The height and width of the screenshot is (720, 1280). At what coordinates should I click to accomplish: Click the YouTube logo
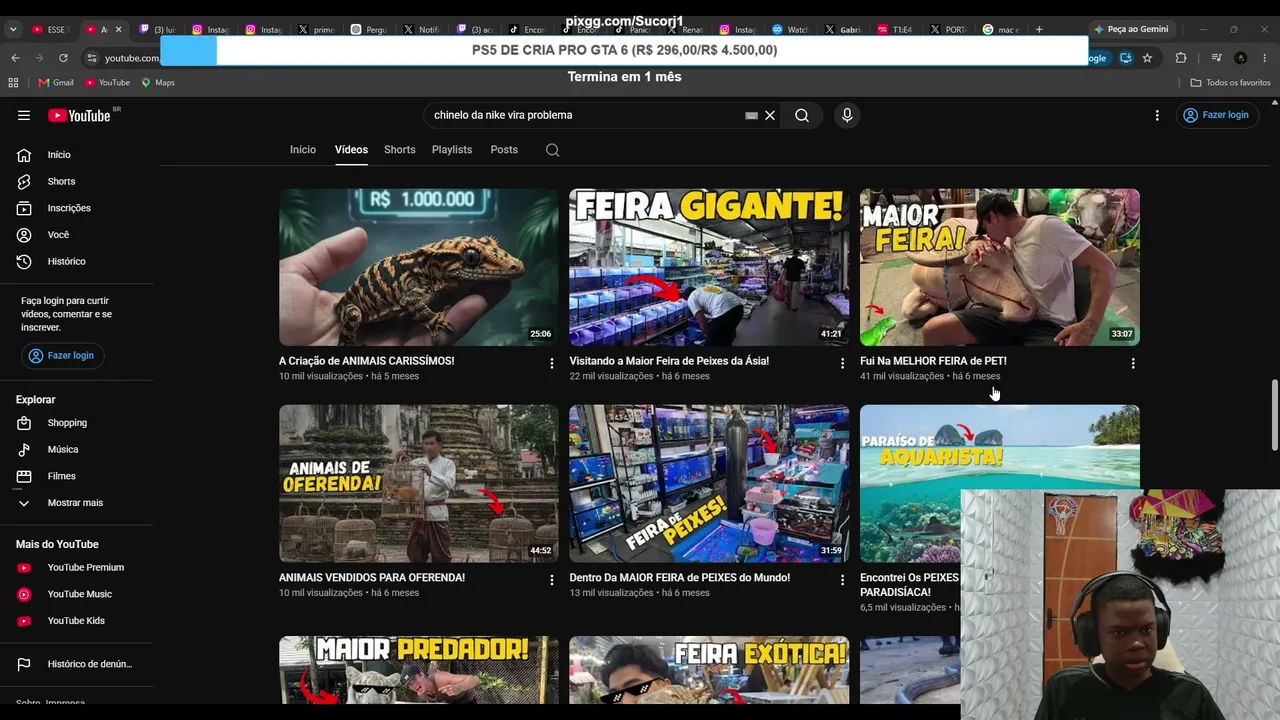click(x=79, y=115)
